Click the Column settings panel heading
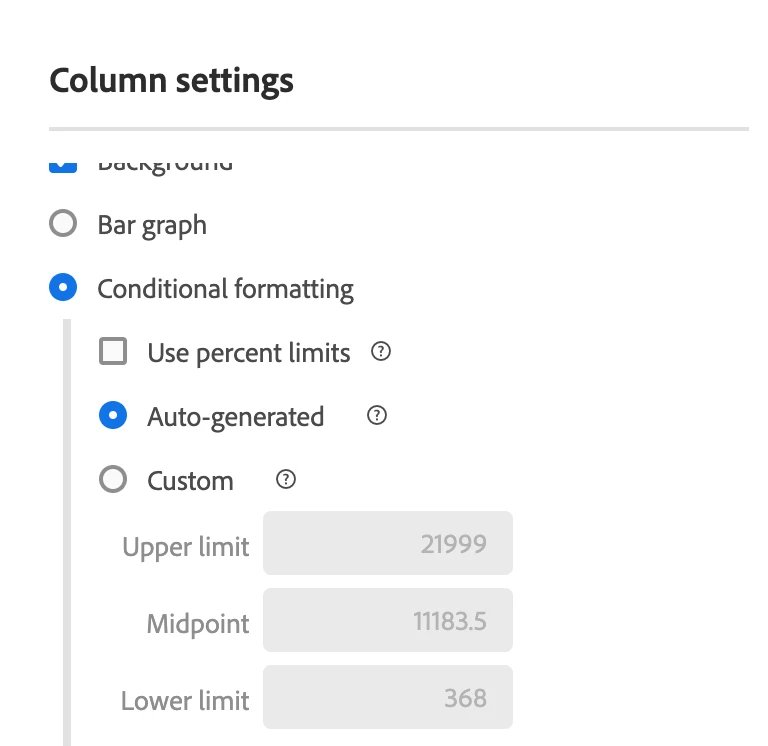The width and height of the screenshot is (768, 746). [171, 80]
